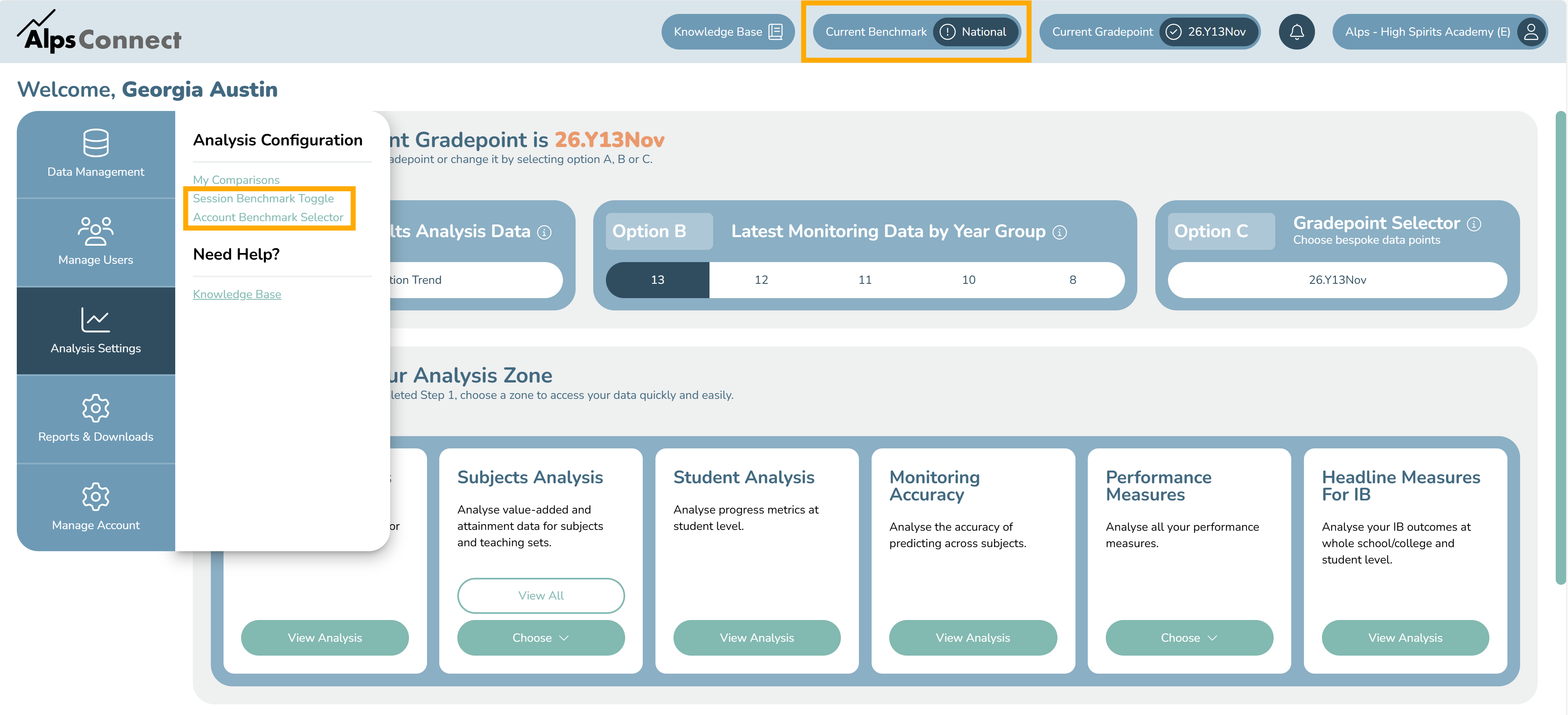Open the Analysis Settings menu
The height and width of the screenshot is (715, 1568).
point(95,331)
